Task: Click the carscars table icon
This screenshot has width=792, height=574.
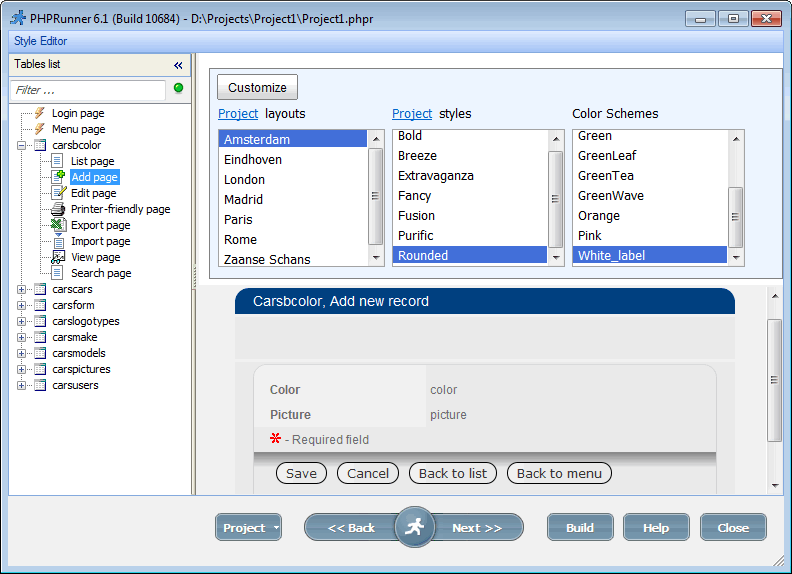Action: click(40, 289)
